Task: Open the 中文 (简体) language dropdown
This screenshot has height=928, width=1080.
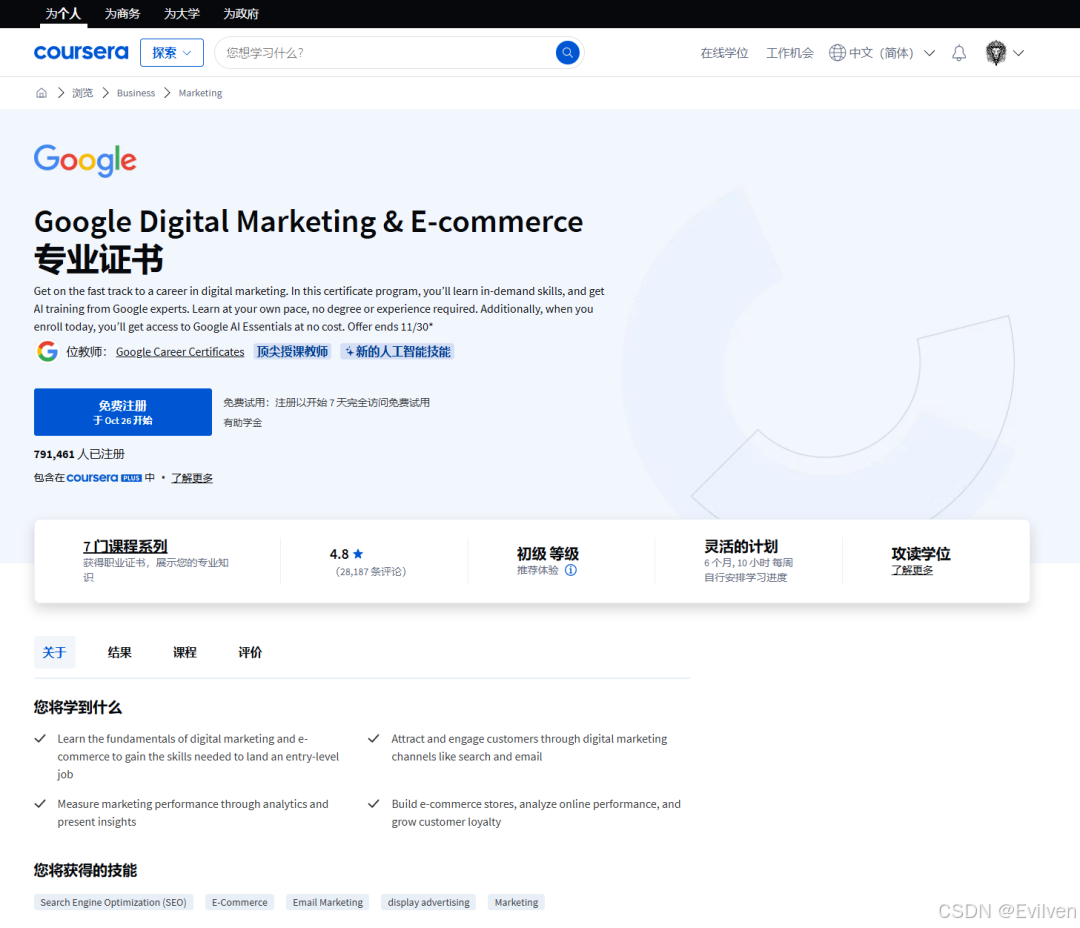Action: click(882, 53)
